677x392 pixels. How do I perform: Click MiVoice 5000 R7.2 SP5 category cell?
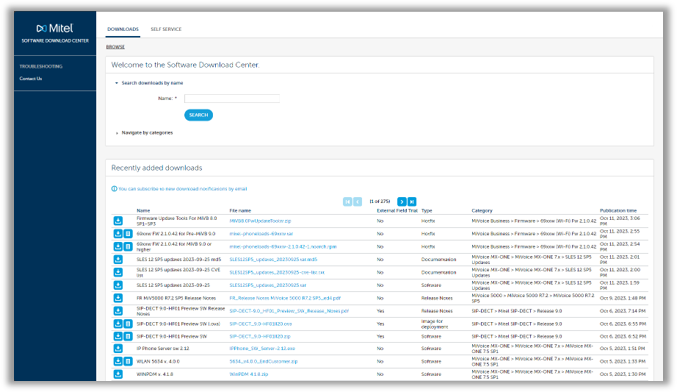coord(533,298)
